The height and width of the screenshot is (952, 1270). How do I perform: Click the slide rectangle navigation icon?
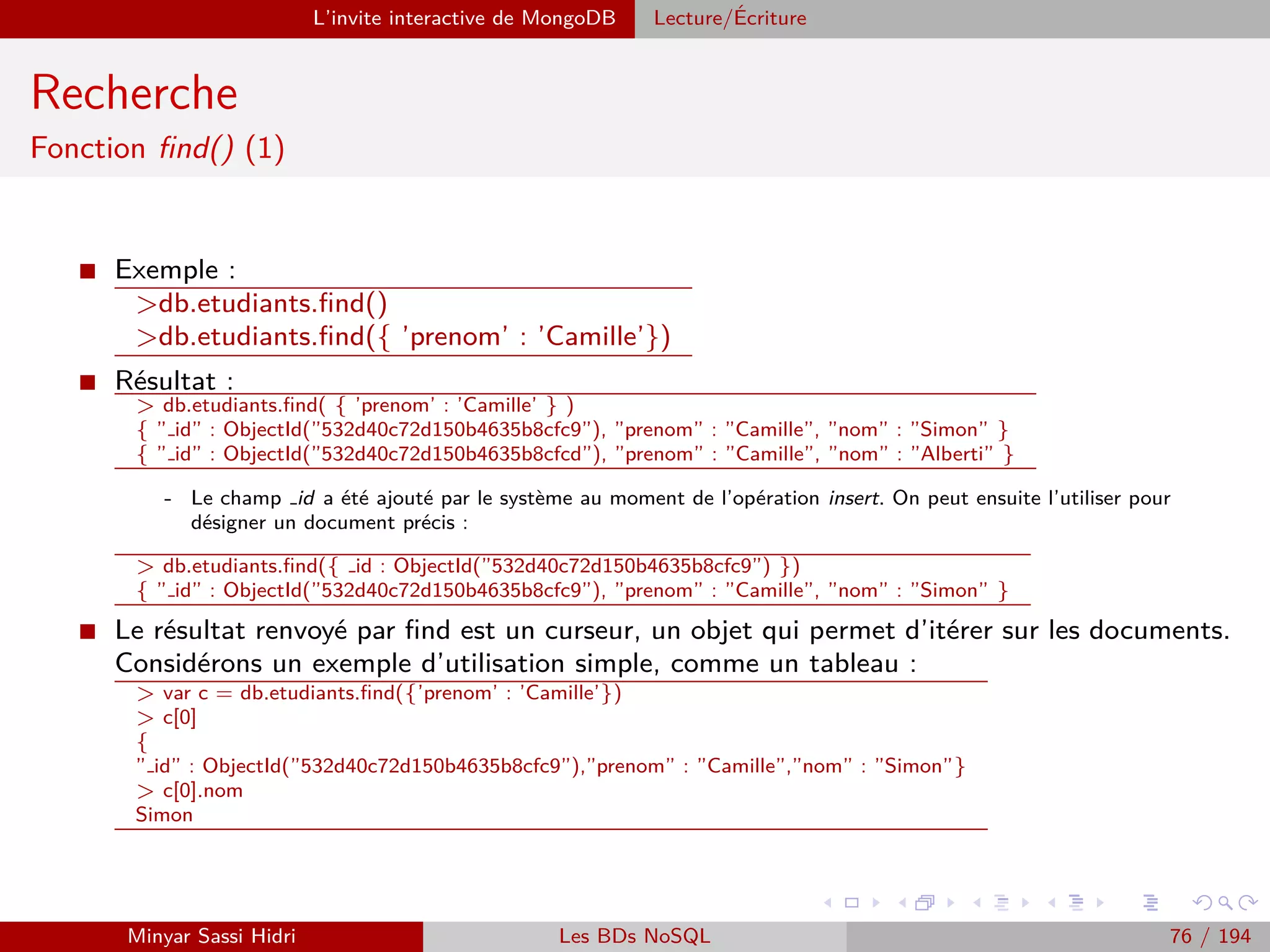(x=852, y=902)
